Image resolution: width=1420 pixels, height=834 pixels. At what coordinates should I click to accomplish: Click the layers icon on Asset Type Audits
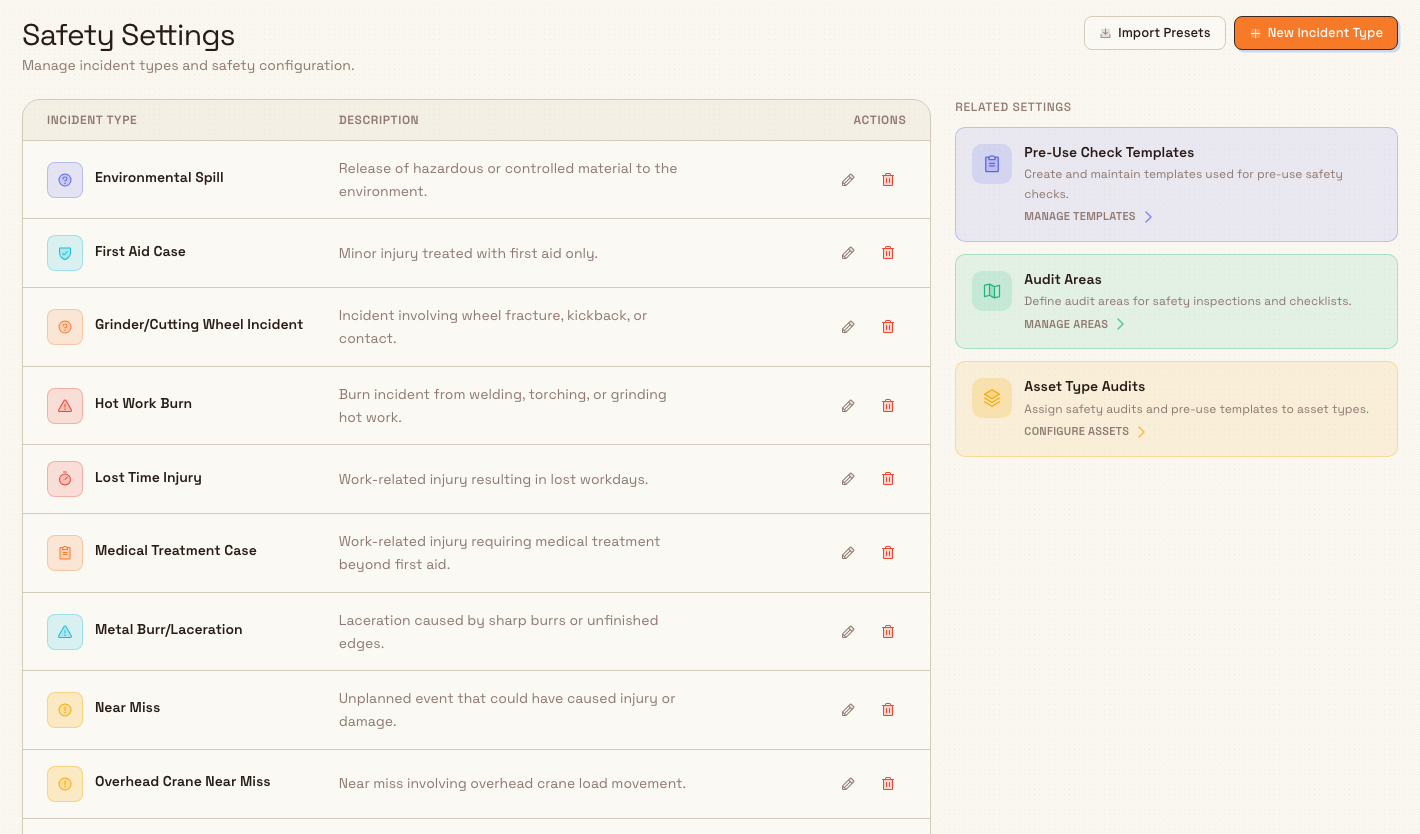click(992, 398)
